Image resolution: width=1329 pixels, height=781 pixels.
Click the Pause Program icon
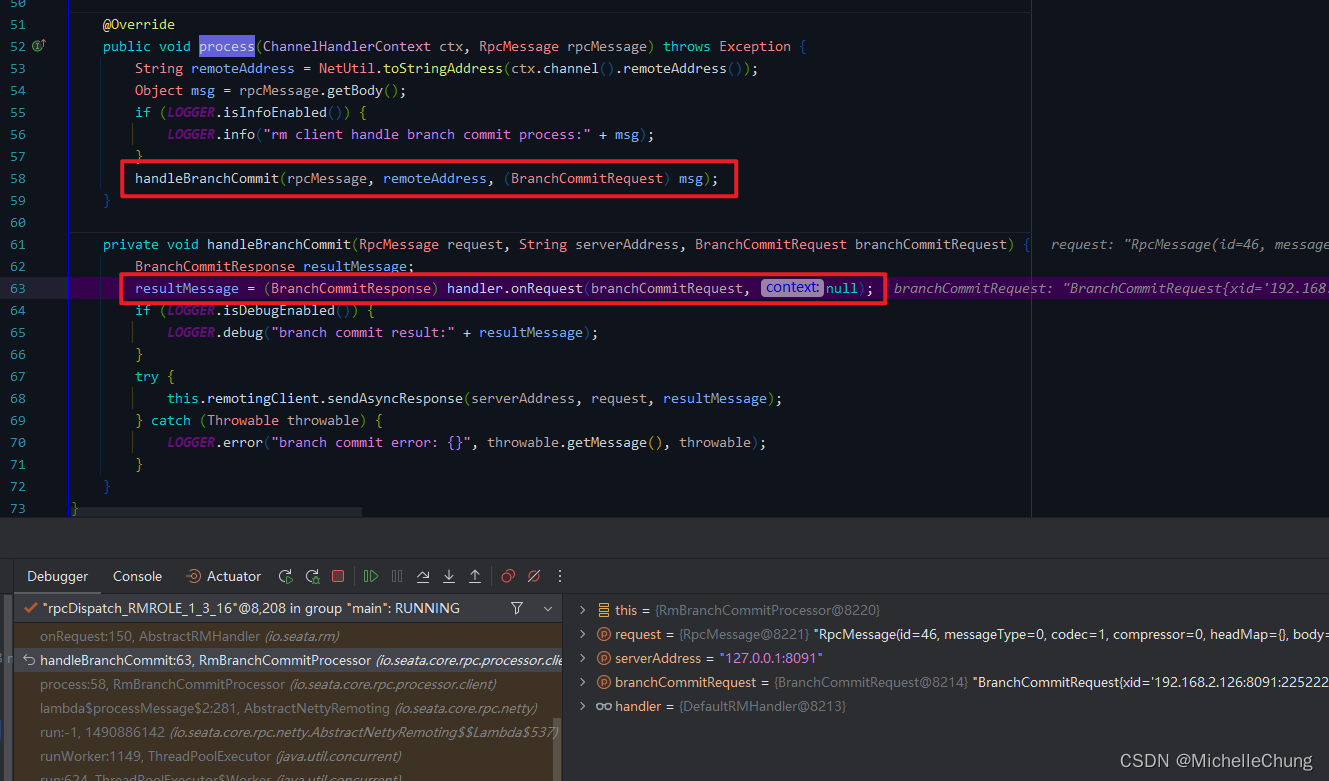(397, 576)
